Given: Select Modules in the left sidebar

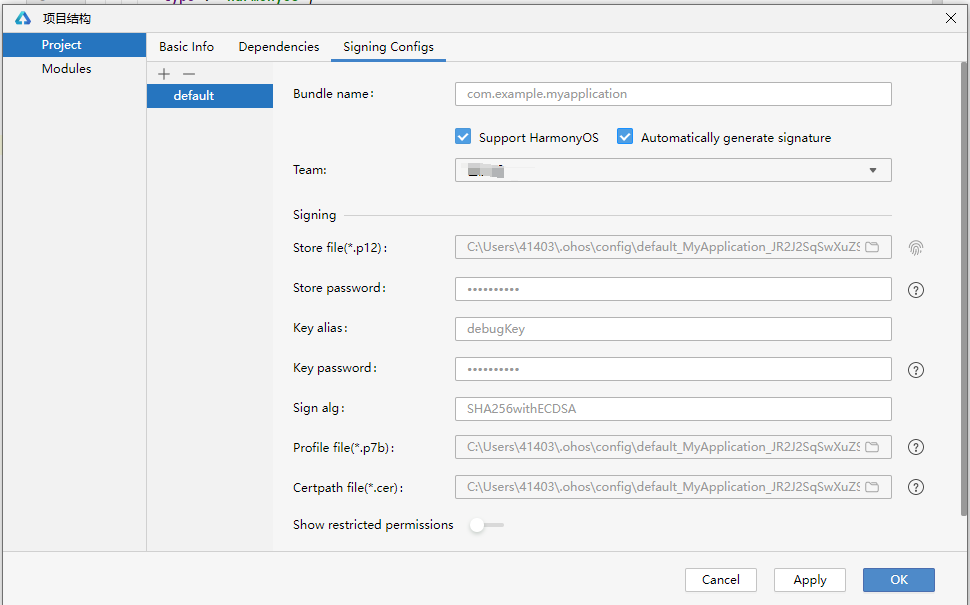Looking at the screenshot, I should click(x=66, y=69).
